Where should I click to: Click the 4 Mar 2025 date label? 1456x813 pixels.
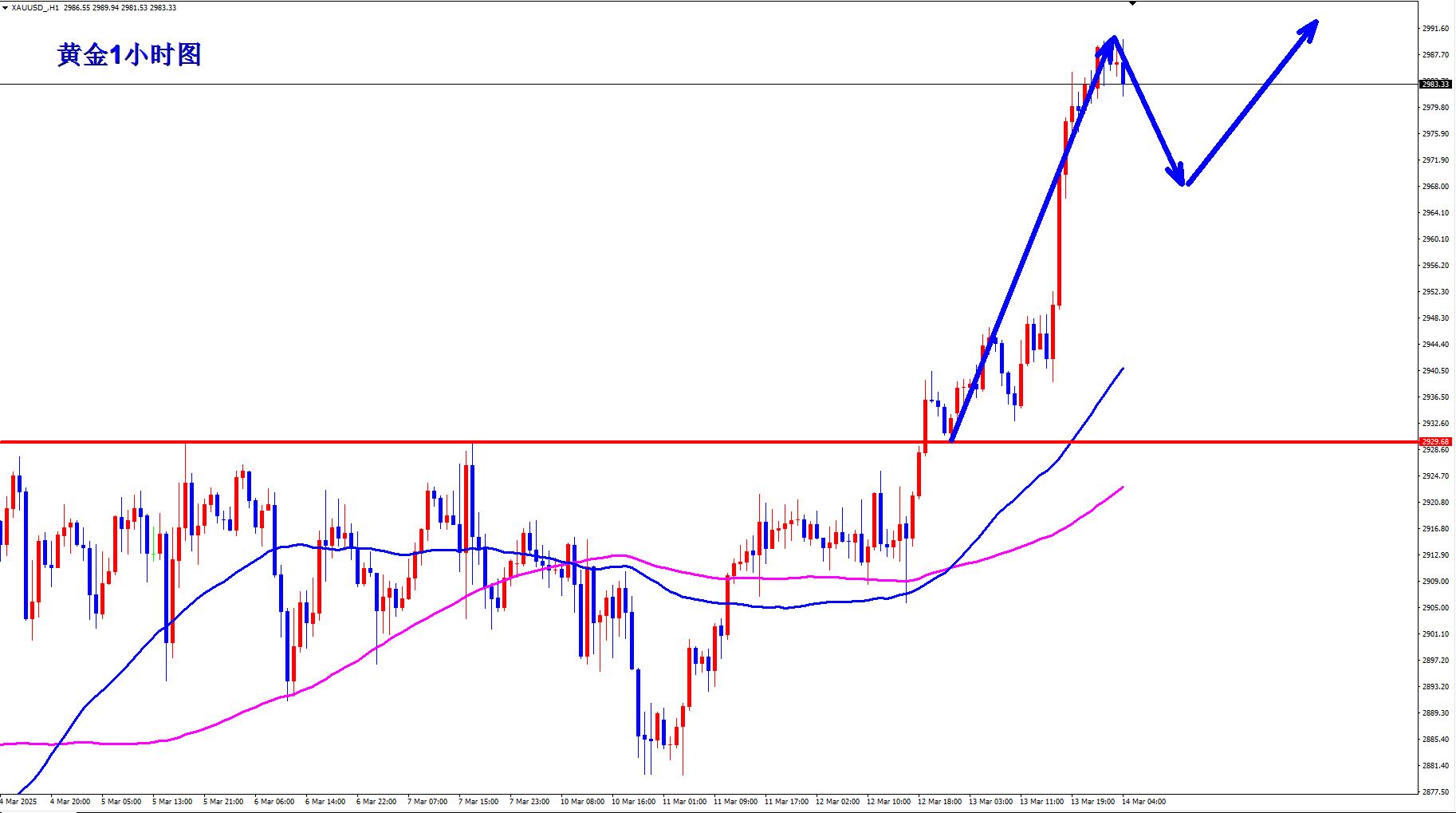(18, 801)
